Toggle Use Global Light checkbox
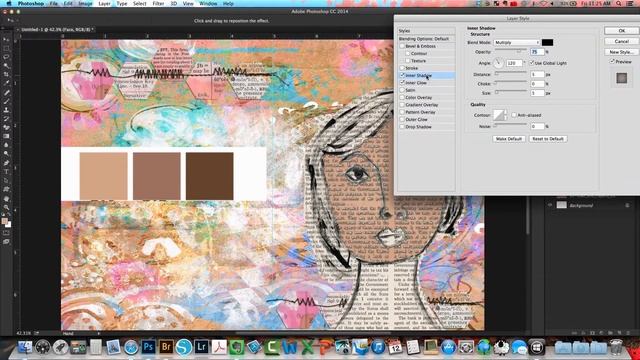The height and width of the screenshot is (360, 640). click(x=532, y=63)
